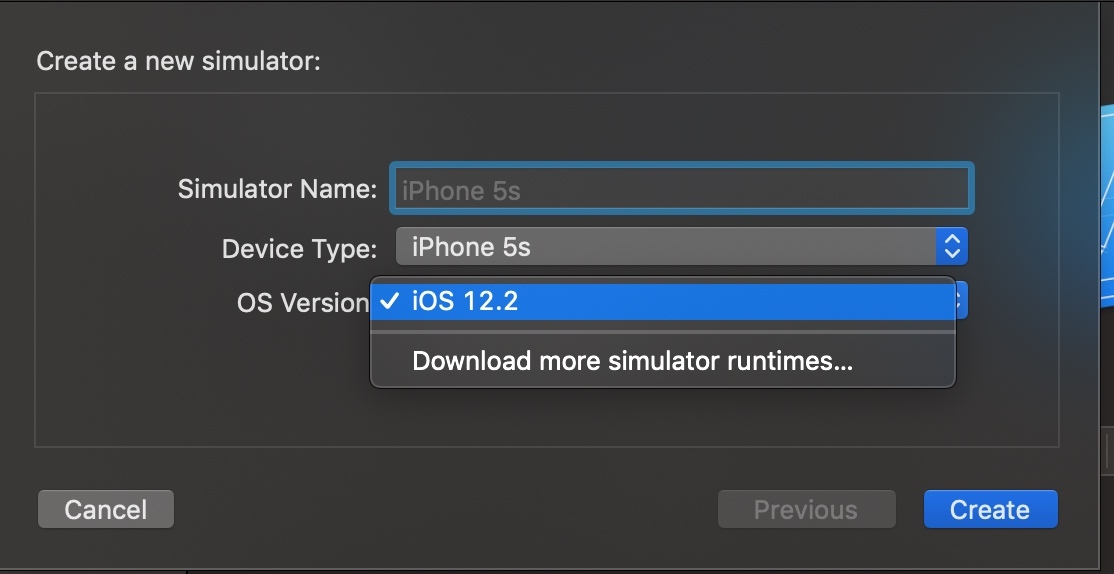Focus the Simulator Name text field
This screenshot has width=1114, height=574.
682,189
